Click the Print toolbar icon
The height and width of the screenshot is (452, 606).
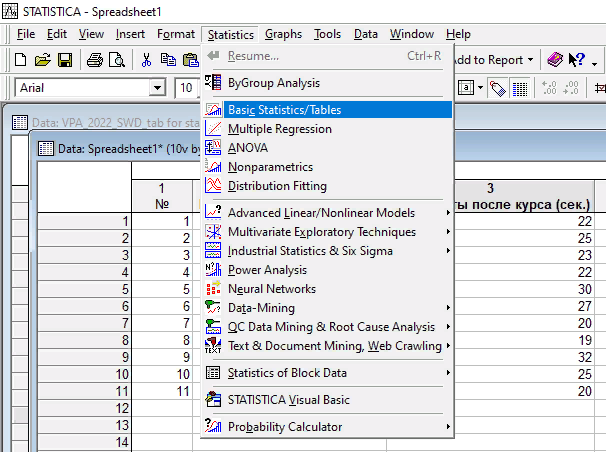click(95, 60)
